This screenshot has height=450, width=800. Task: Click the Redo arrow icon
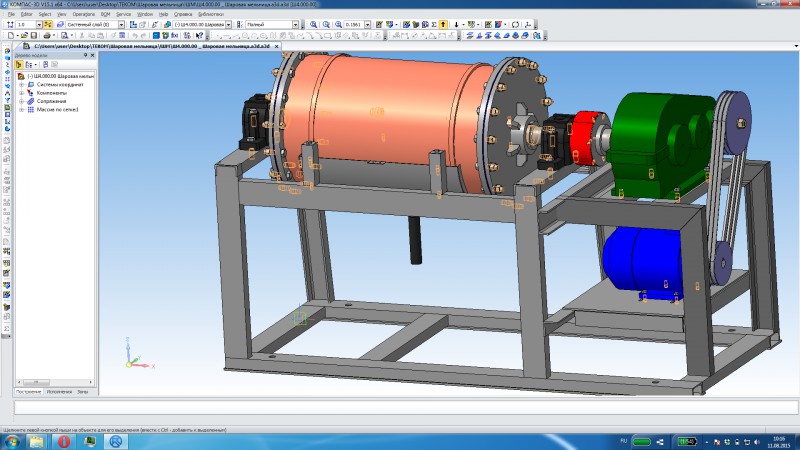[143, 35]
